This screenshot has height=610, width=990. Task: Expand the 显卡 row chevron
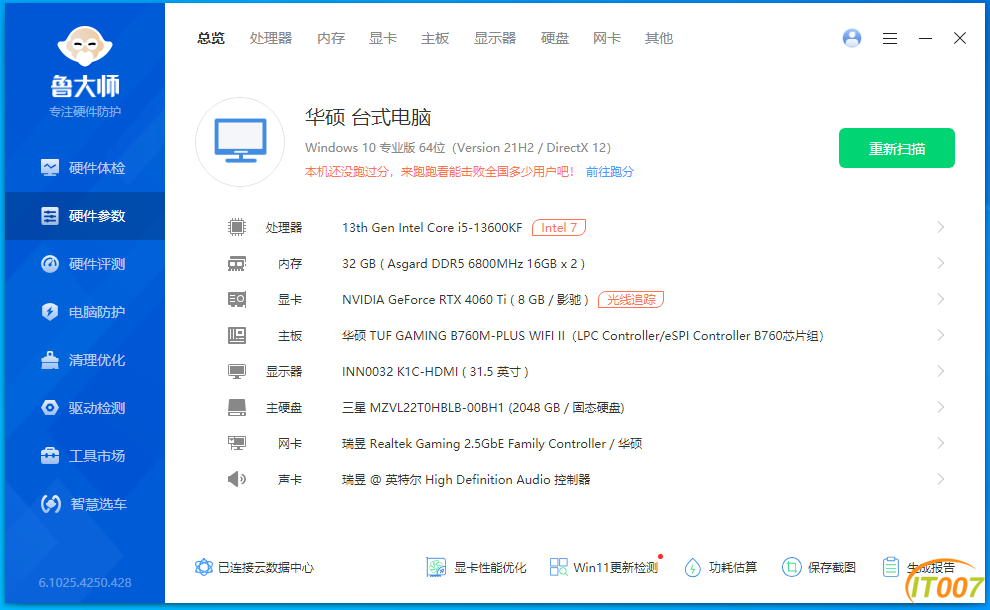tap(941, 299)
